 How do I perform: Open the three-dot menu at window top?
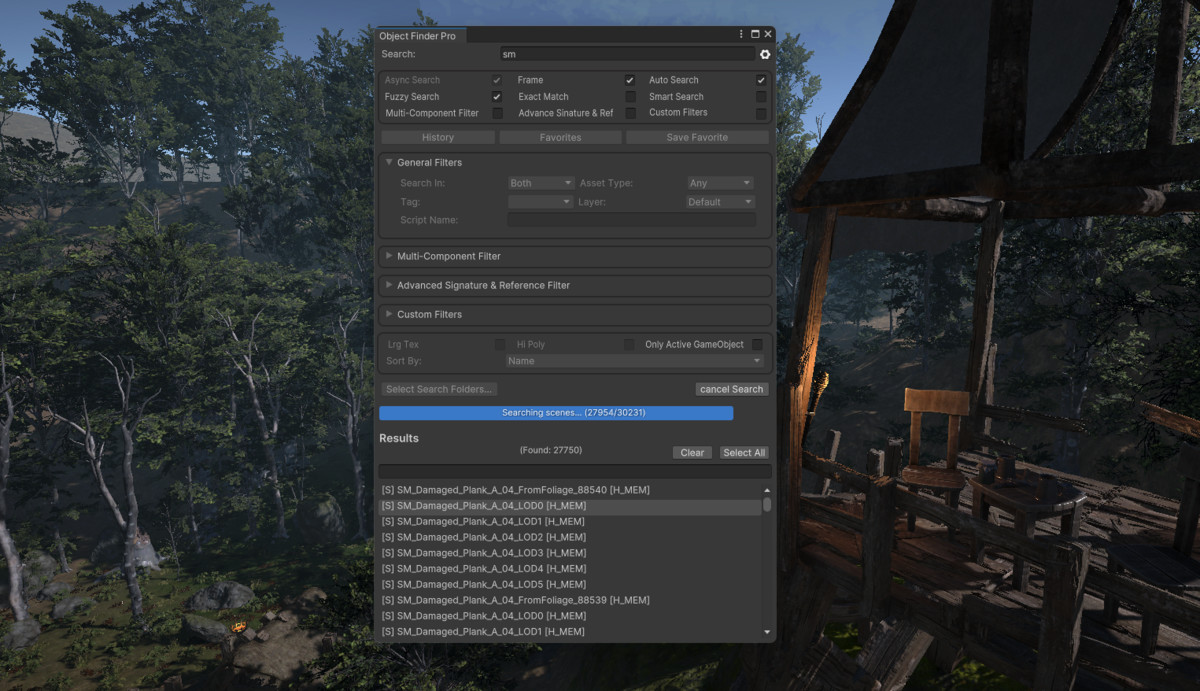coord(742,34)
